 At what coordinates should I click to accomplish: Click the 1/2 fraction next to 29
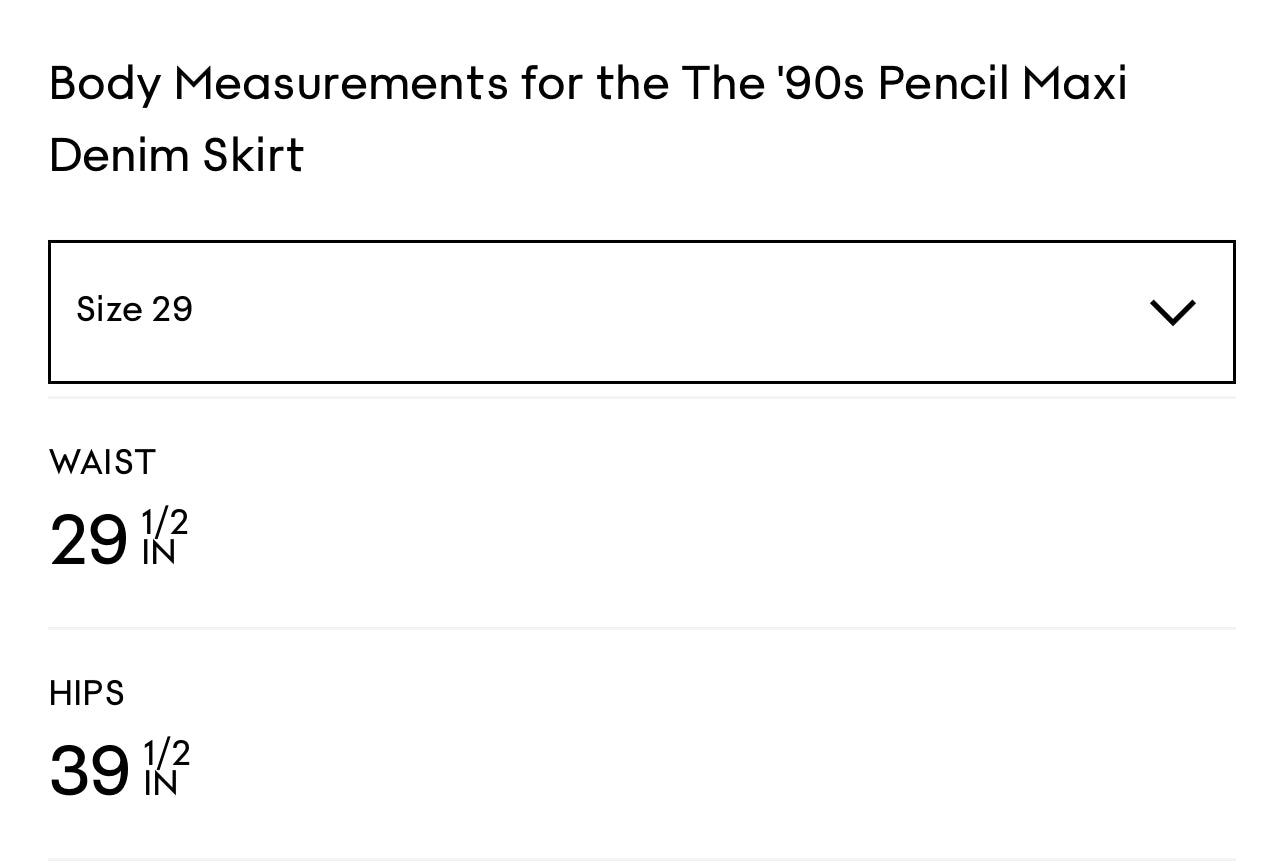(163, 523)
